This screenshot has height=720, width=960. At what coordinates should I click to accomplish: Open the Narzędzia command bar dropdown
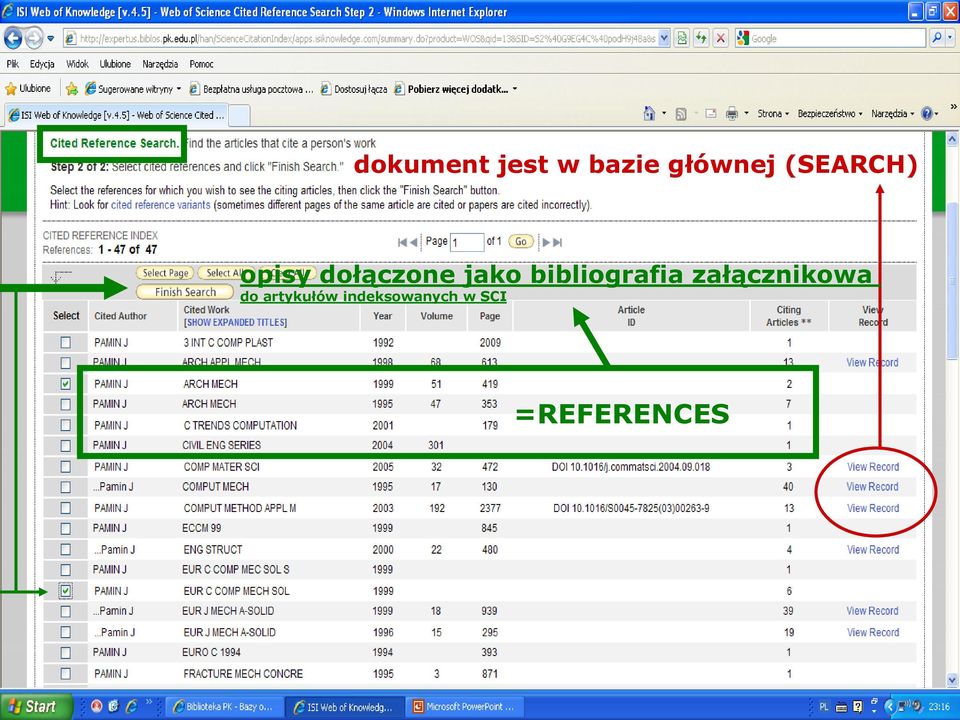point(893,114)
